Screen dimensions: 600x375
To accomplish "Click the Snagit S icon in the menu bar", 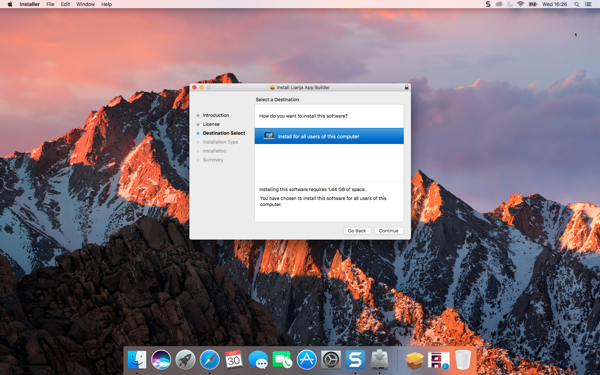I will point(488,4).
